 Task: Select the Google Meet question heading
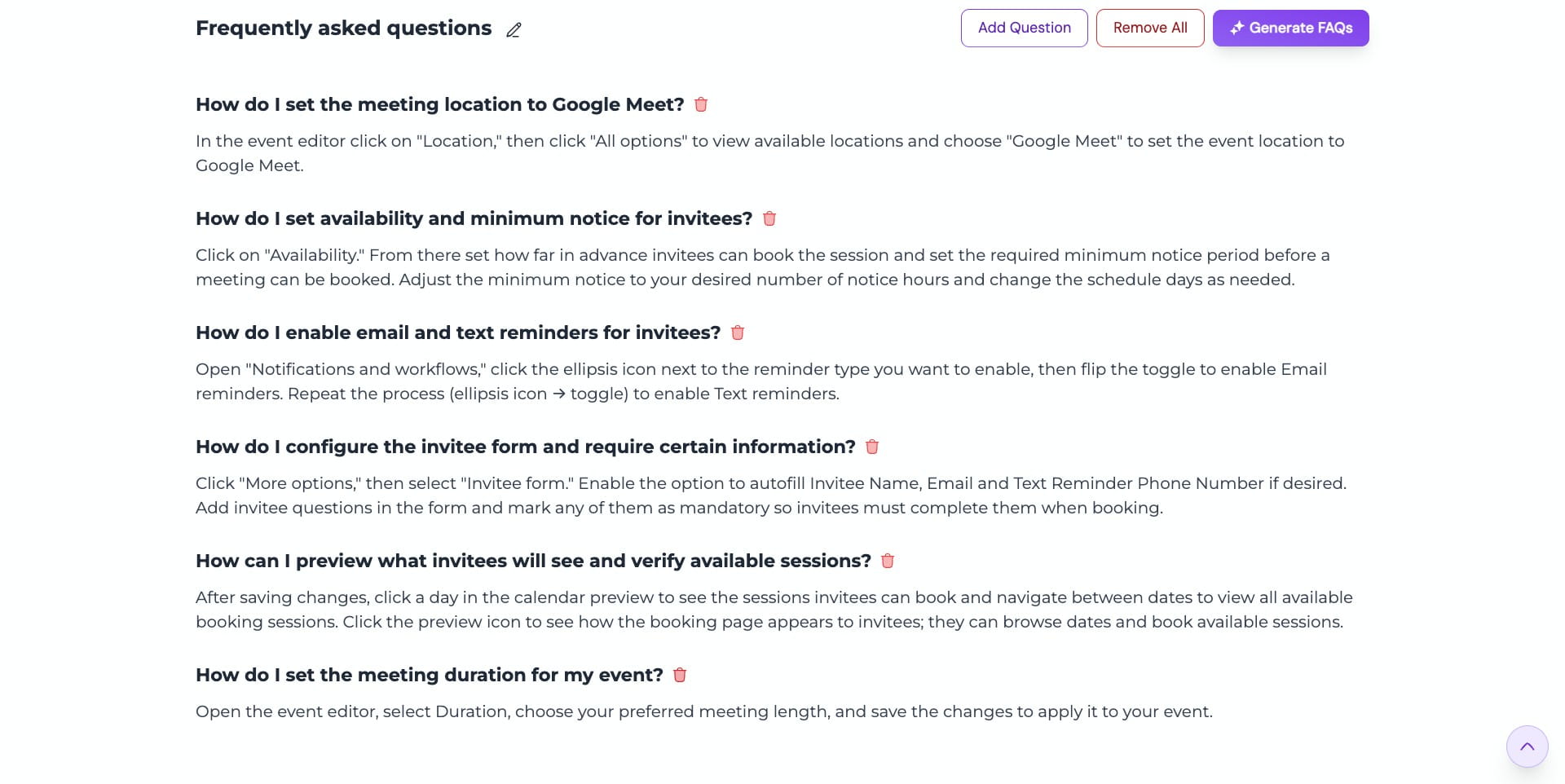point(440,104)
